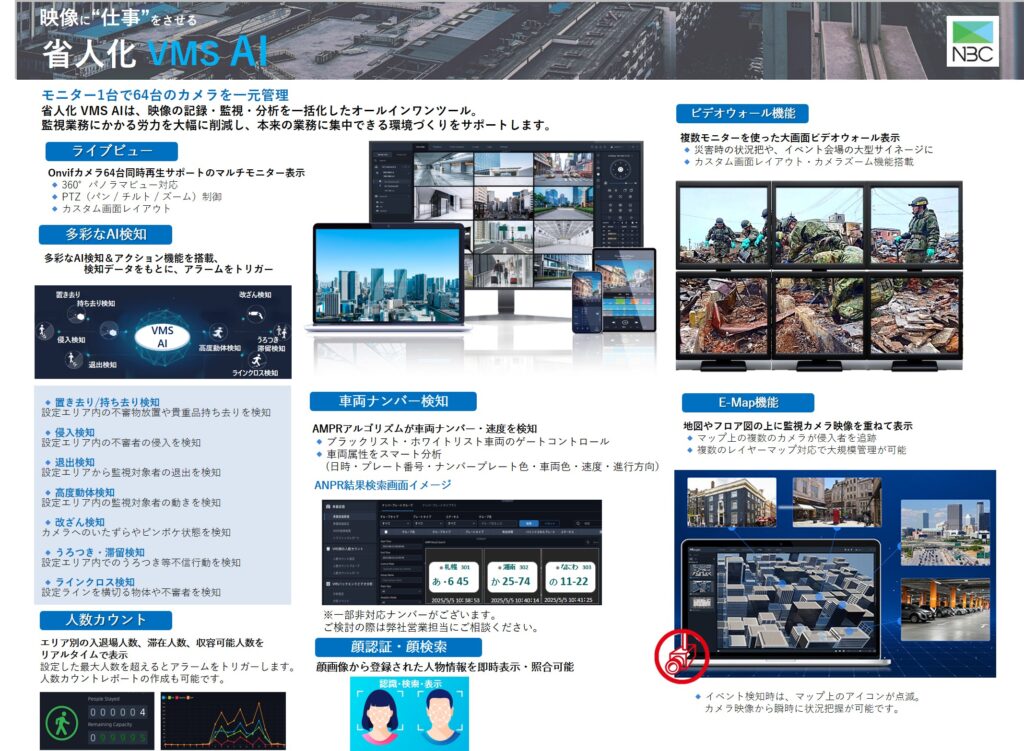Click the dark brick building thumbnail on the E-Map
The width and height of the screenshot is (1024, 751).
(731, 502)
